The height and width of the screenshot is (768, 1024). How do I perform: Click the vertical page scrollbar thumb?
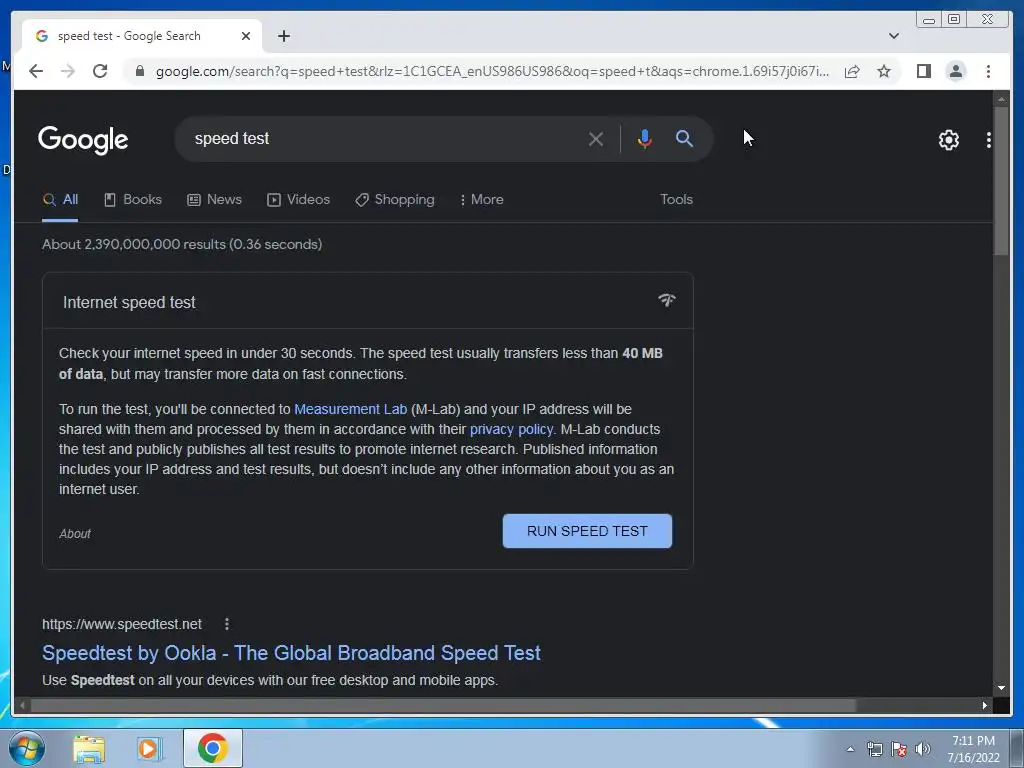pyautogui.click(x=1001, y=180)
